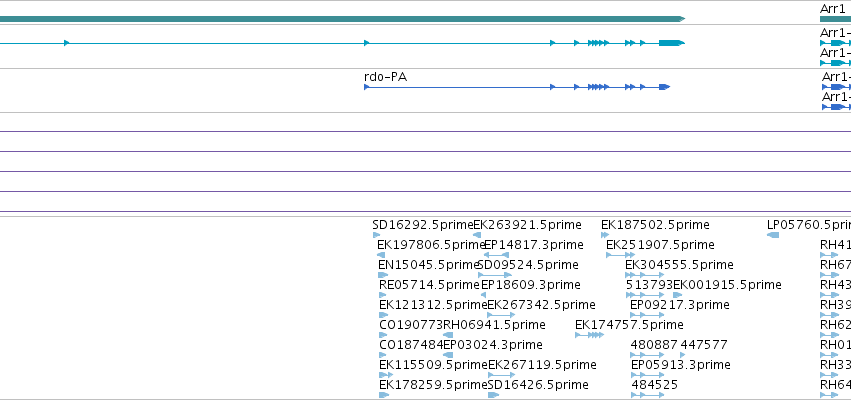The width and height of the screenshot is (851, 400).
Task: Open the SD09524.5prime EST entry
Action: [x=528, y=265]
